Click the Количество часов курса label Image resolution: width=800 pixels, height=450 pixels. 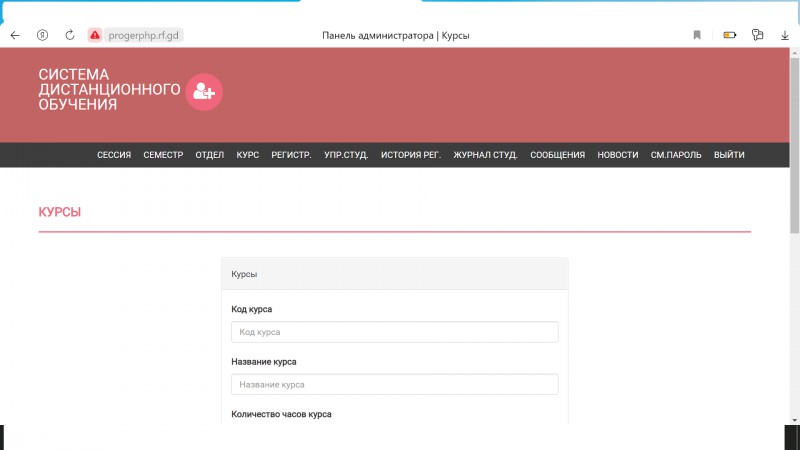click(281, 414)
